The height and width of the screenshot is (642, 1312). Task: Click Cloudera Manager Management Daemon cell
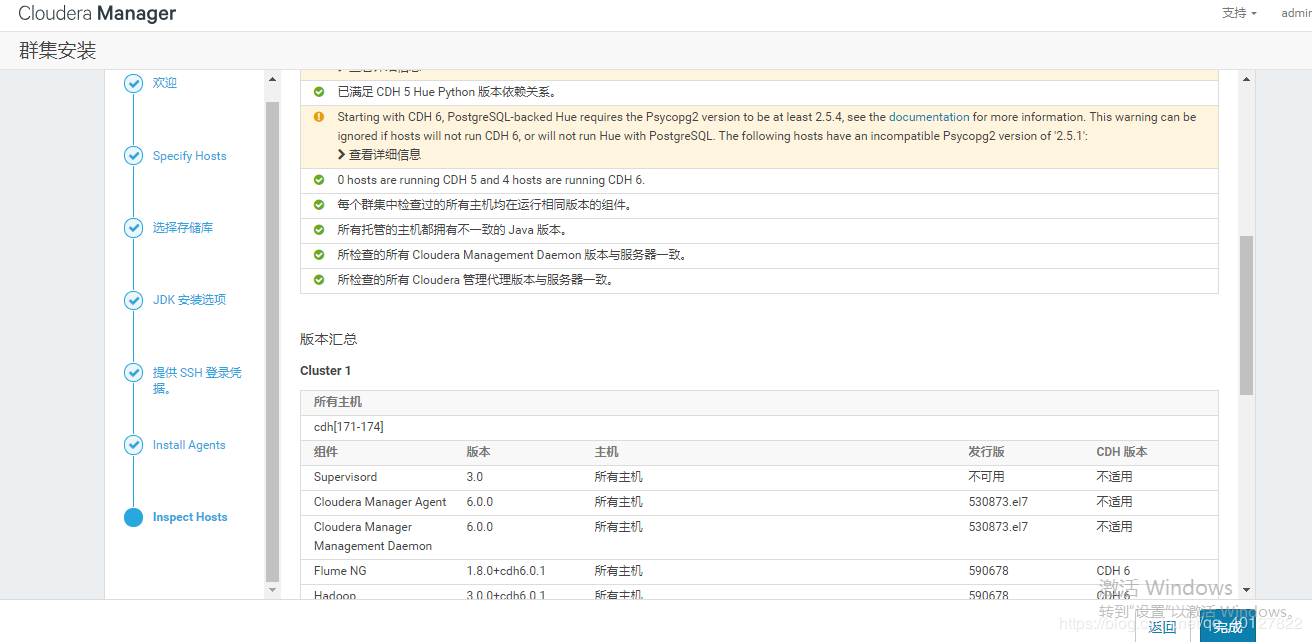click(373, 536)
